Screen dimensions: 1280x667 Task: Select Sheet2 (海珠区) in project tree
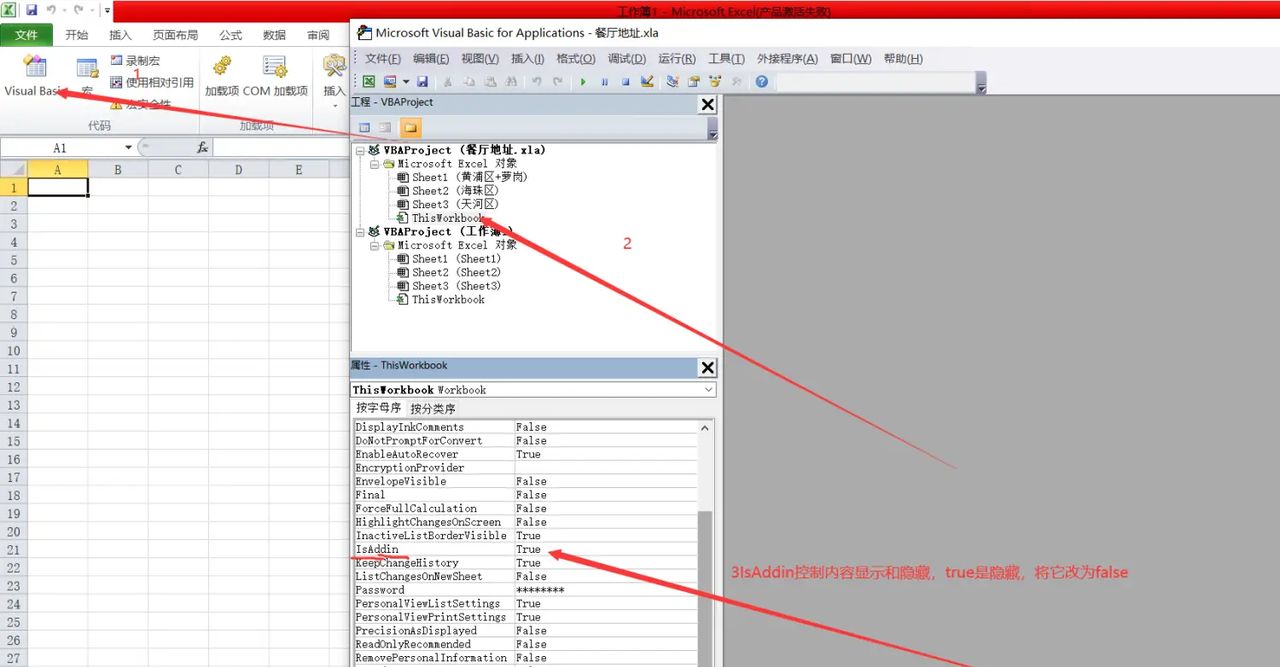tap(447, 191)
